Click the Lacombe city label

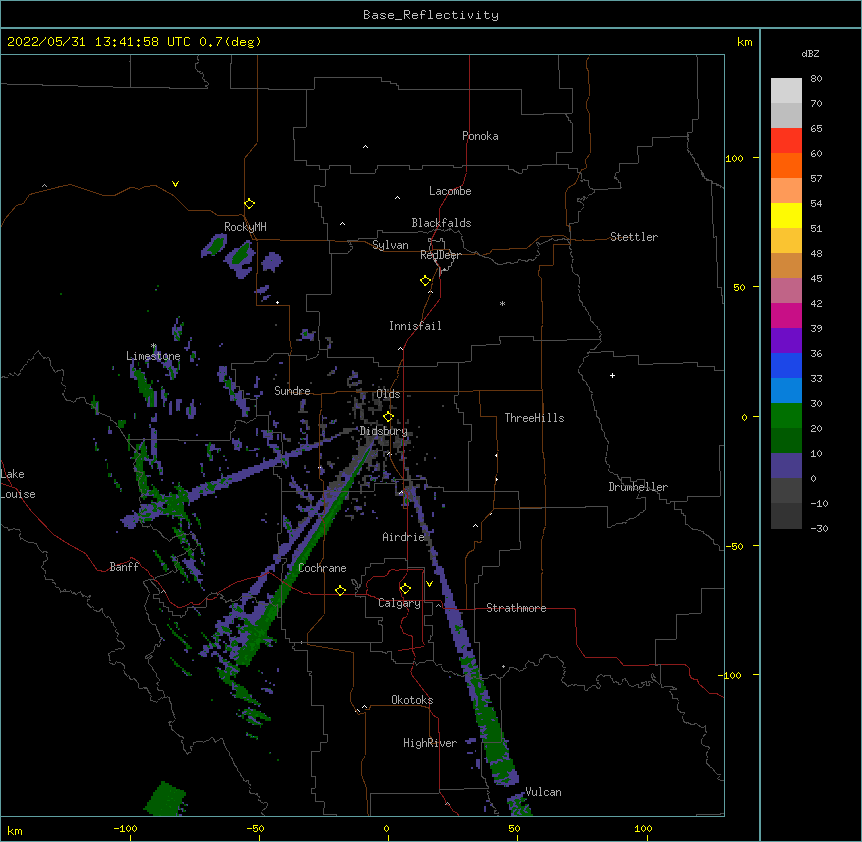(x=450, y=191)
